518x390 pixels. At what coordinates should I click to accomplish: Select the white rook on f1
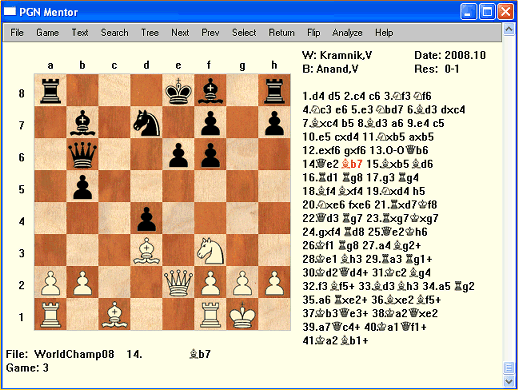coord(210,314)
